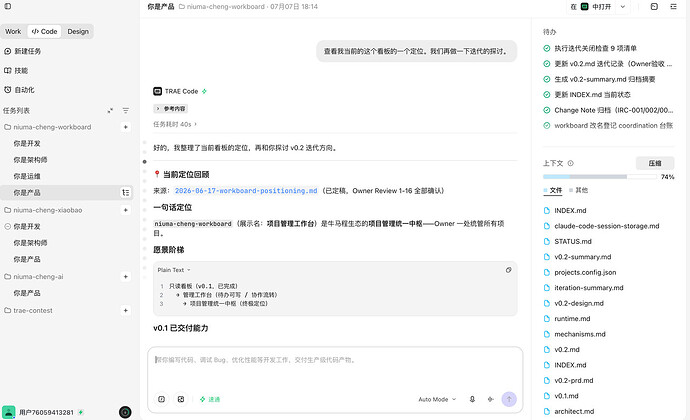Viewport: 690px width, 420px height.
Task: Add task to niuma-cheng-workboard with plus icon
Action: tap(125, 127)
